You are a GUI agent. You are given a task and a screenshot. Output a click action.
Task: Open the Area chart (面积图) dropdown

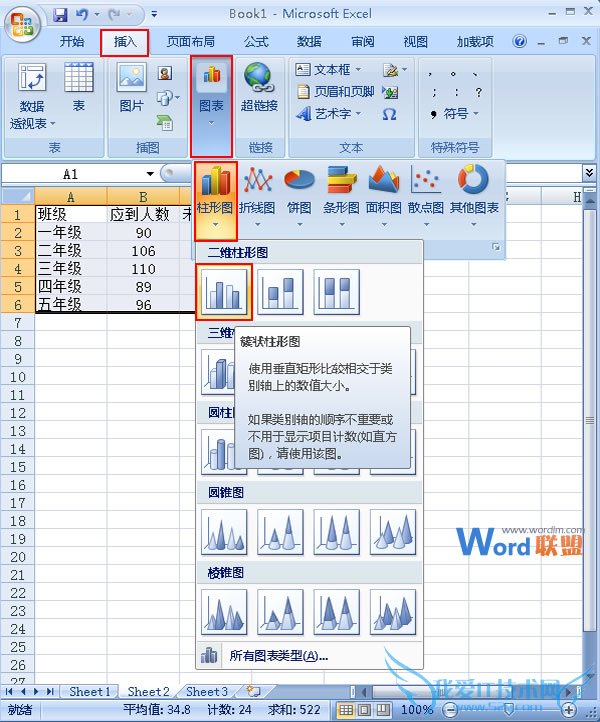coord(384,198)
